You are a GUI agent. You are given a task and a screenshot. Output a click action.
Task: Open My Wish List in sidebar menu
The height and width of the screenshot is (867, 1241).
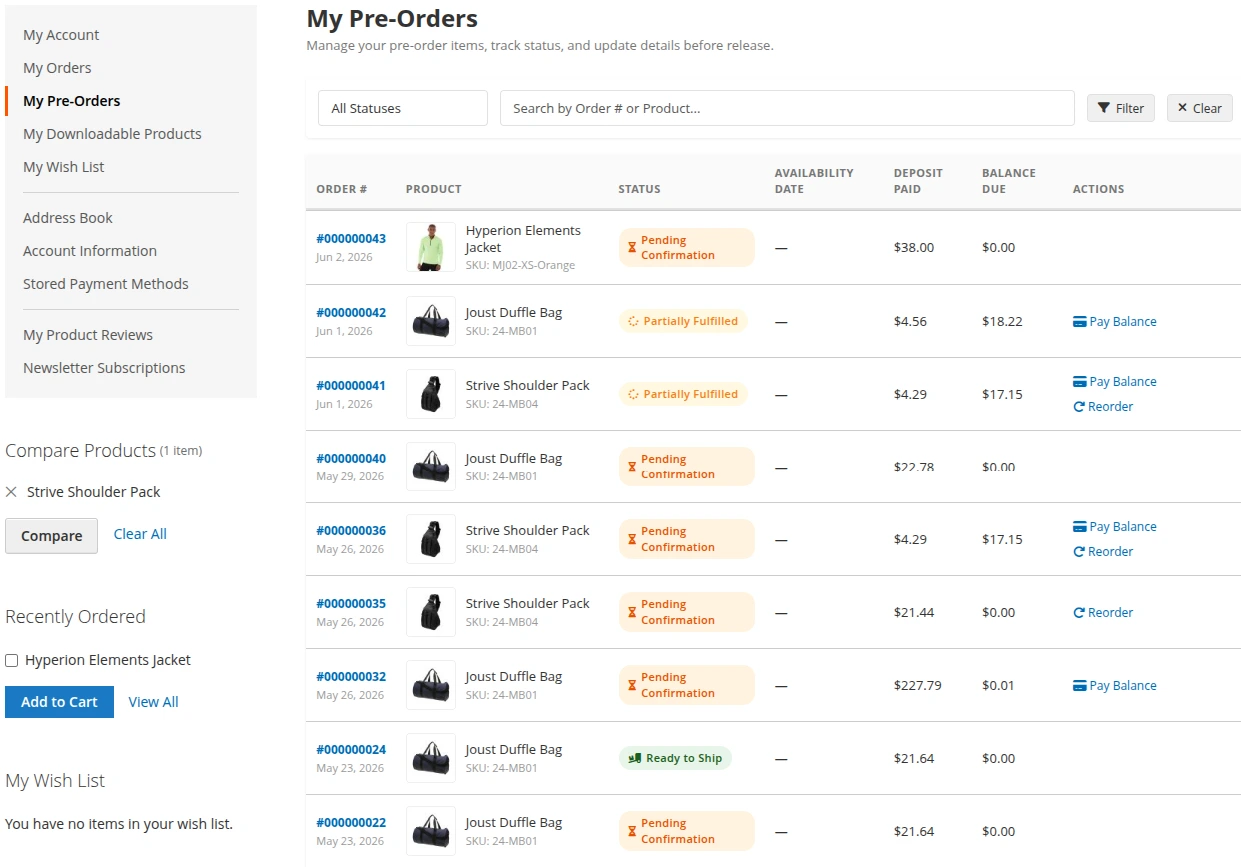(64, 167)
